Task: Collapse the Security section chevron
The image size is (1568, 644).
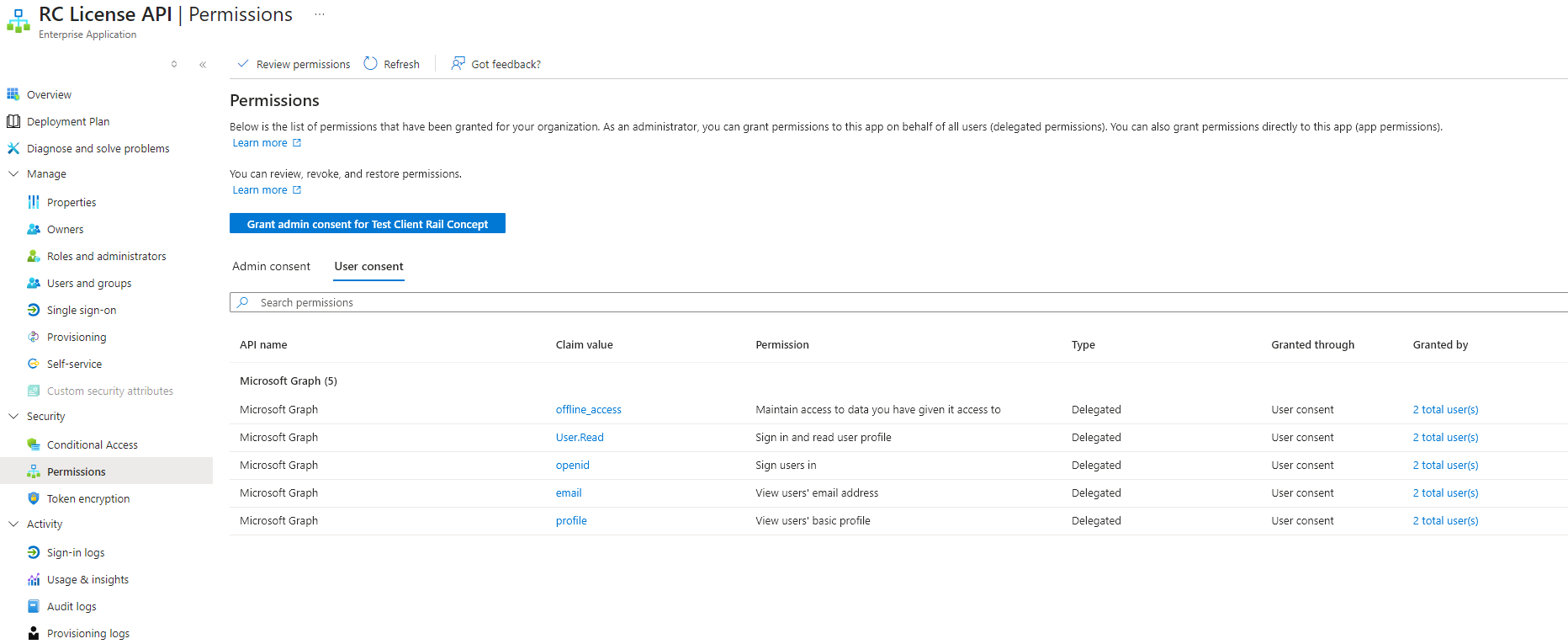Action: pos(13,417)
